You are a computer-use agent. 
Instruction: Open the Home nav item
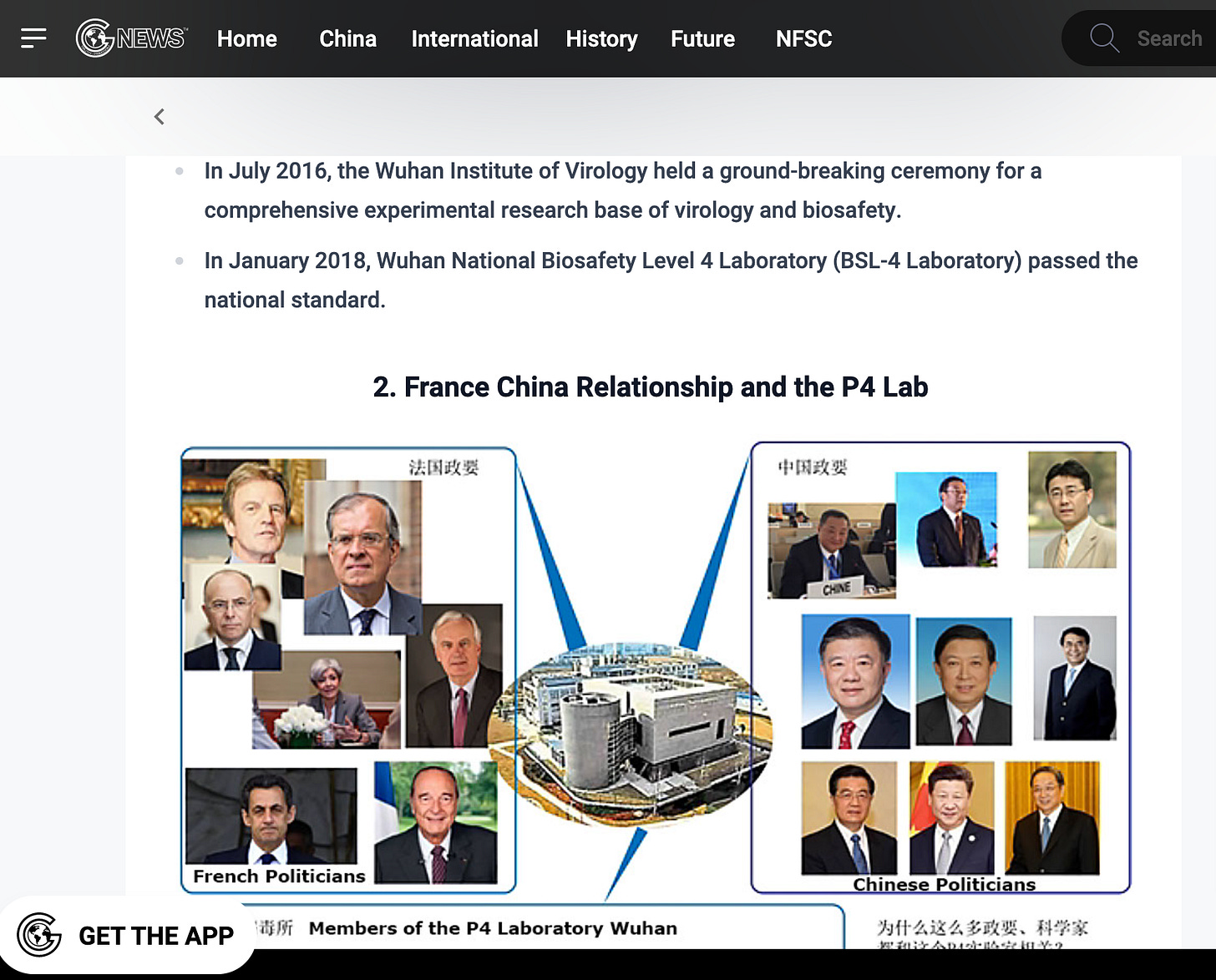[x=246, y=39]
